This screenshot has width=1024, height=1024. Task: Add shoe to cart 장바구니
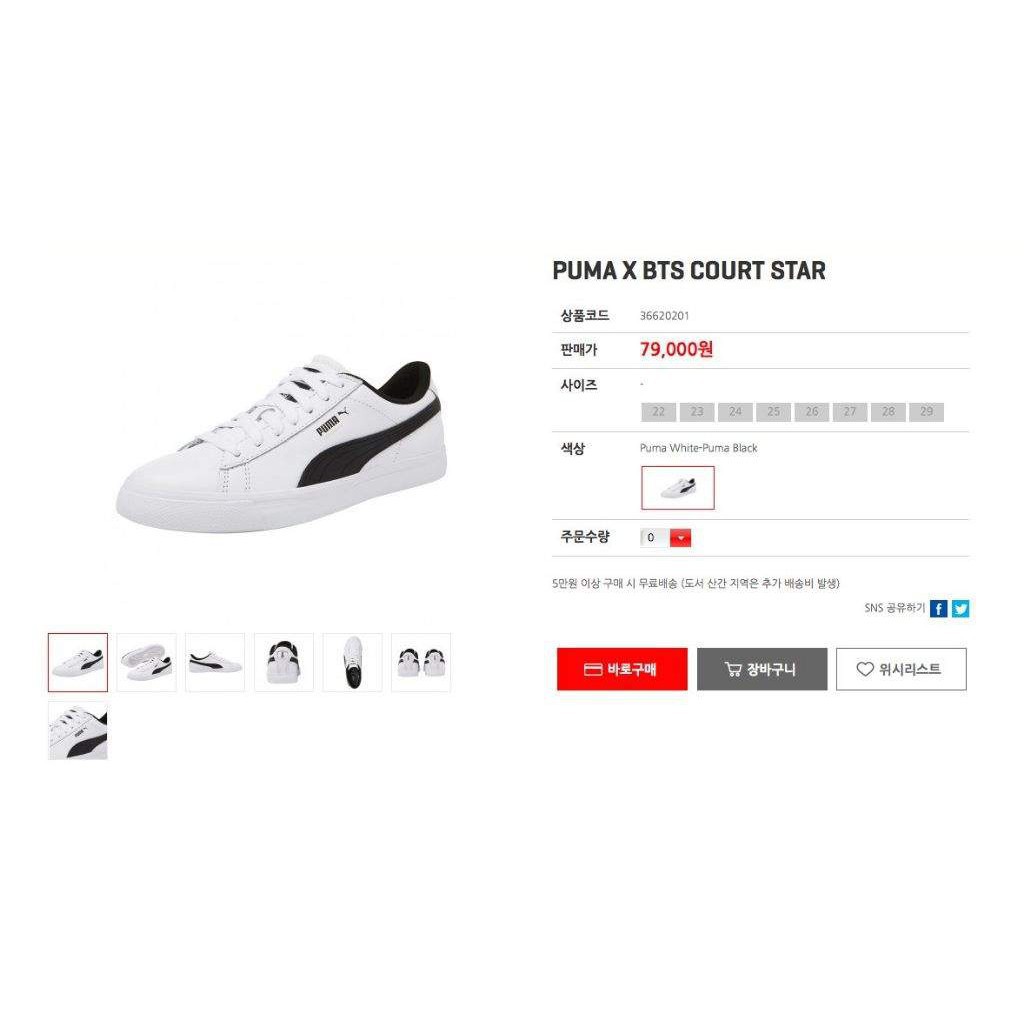tap(761, 669)
